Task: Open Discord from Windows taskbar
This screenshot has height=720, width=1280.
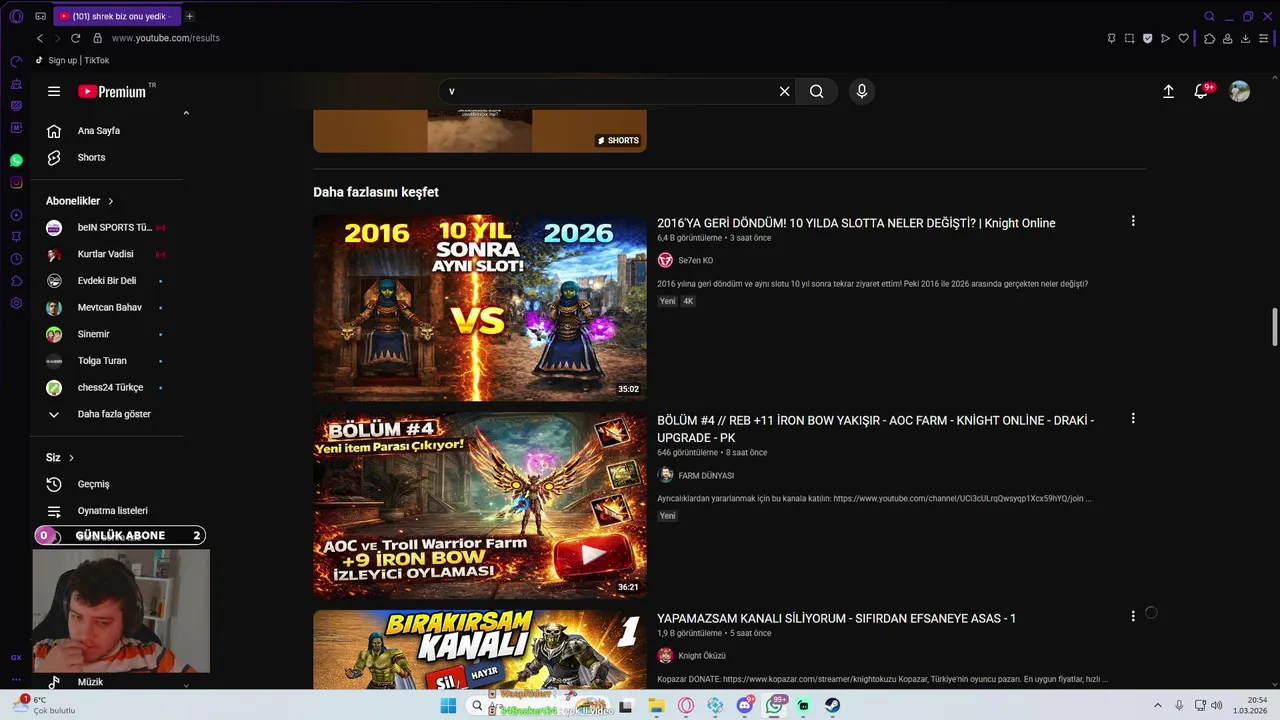Action: click(x=745, y=706)
